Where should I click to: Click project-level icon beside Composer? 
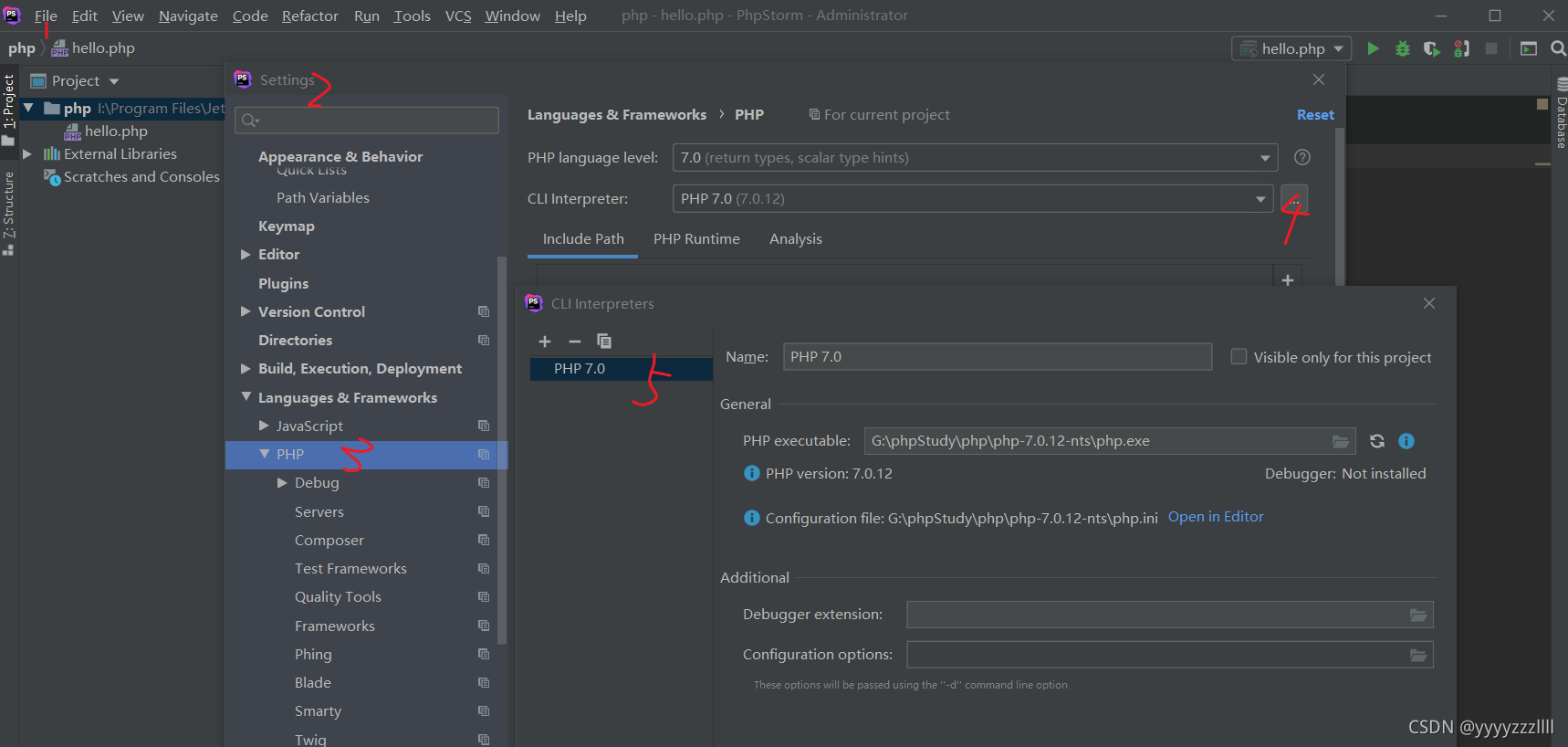click(x=484, y=540)
